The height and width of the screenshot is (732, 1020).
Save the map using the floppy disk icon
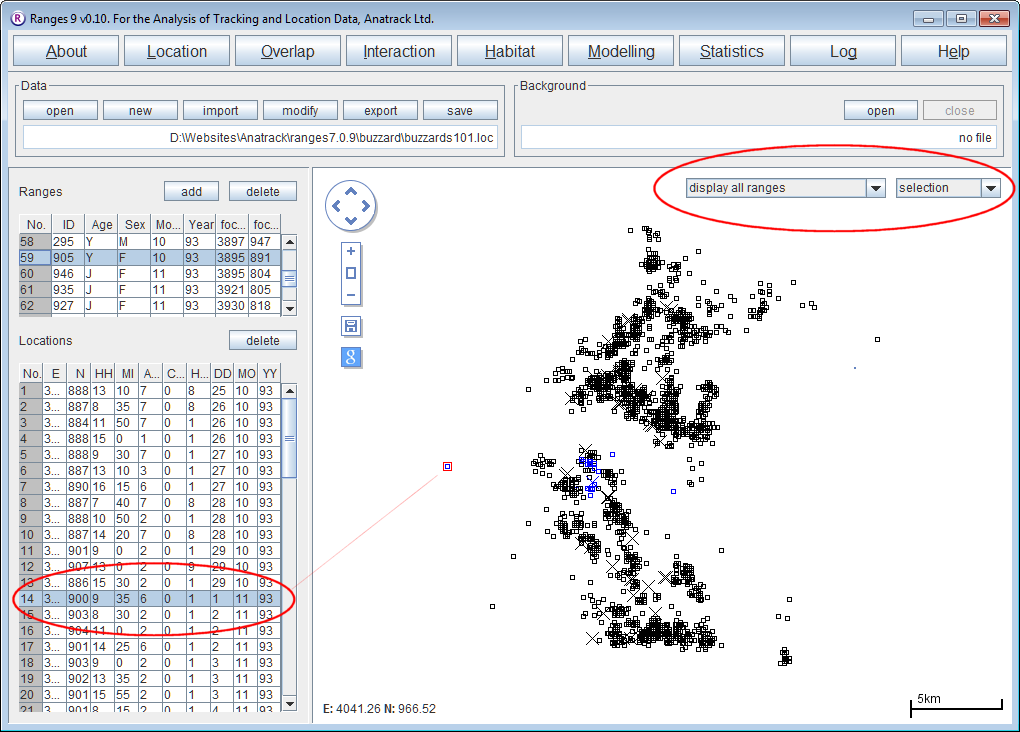coord(351,326)
